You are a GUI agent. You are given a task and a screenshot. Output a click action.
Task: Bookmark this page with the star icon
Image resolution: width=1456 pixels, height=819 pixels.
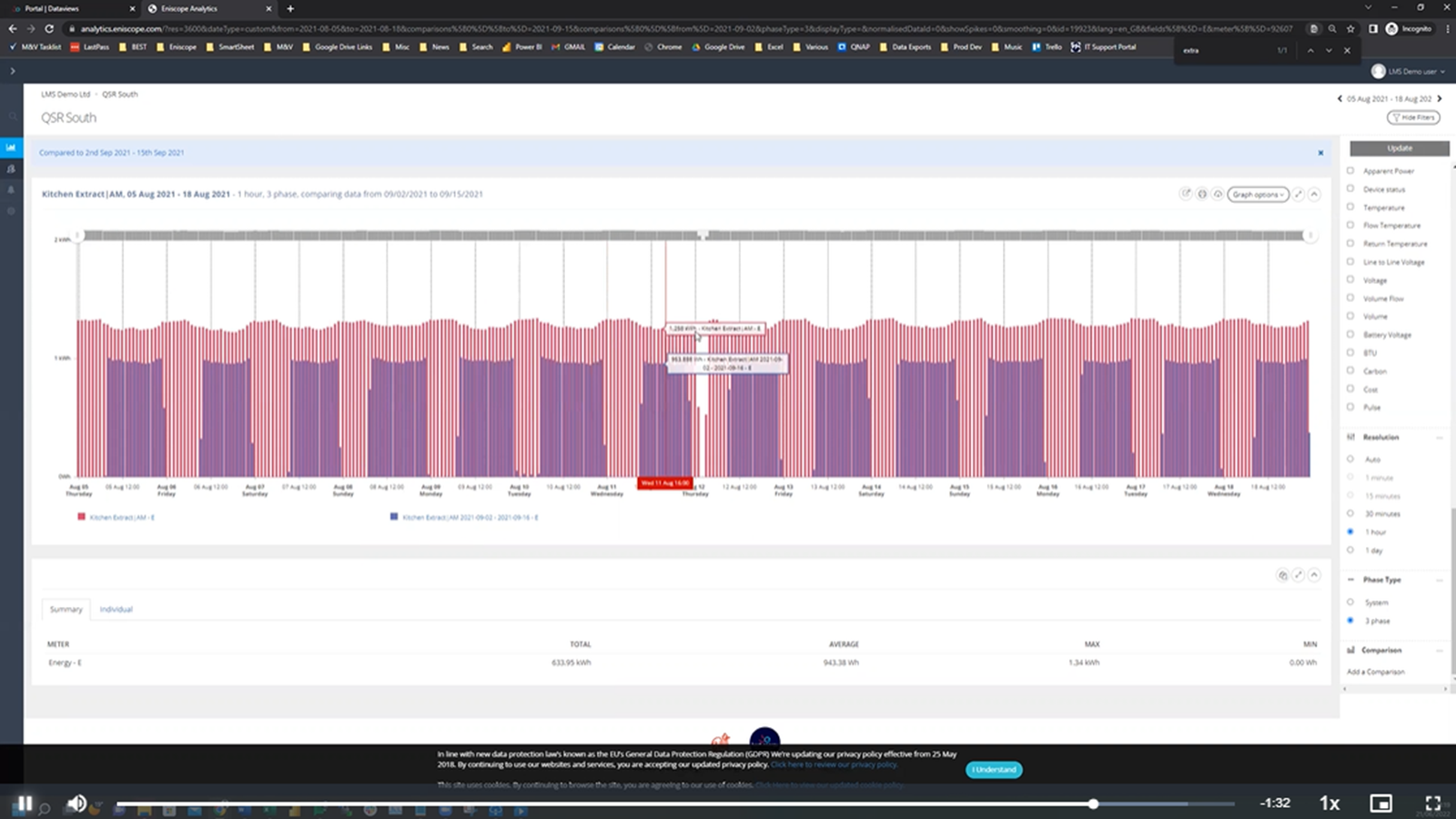coord(1350,28)
